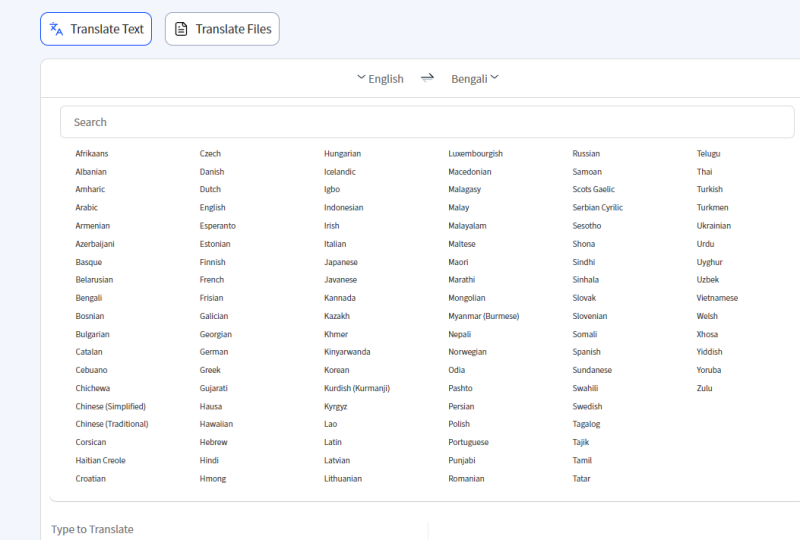Viewport: 800px width, 540px height.
Task: Click the language Search field
Action: 427,122
